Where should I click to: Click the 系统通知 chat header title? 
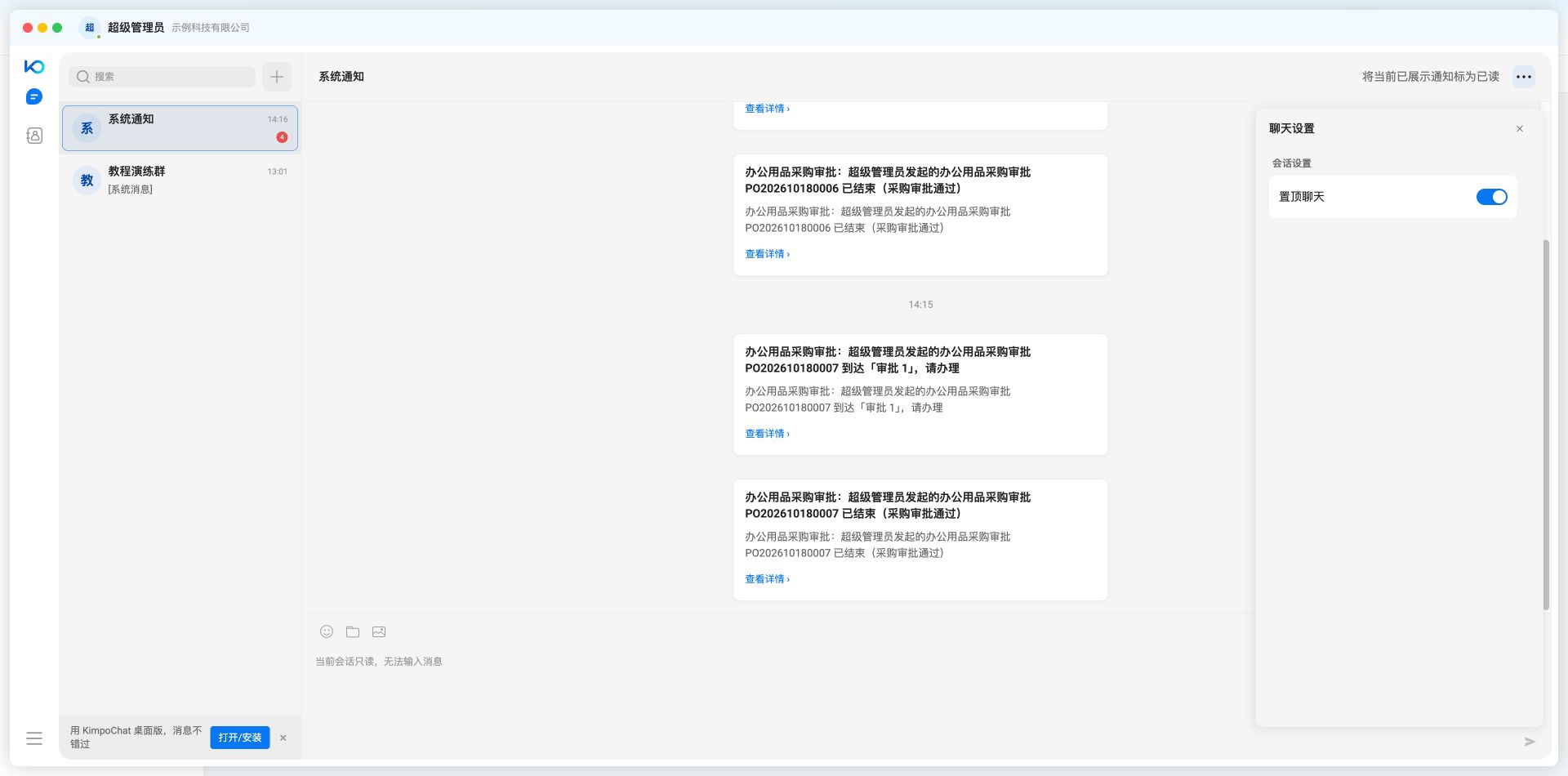(341, 77)
